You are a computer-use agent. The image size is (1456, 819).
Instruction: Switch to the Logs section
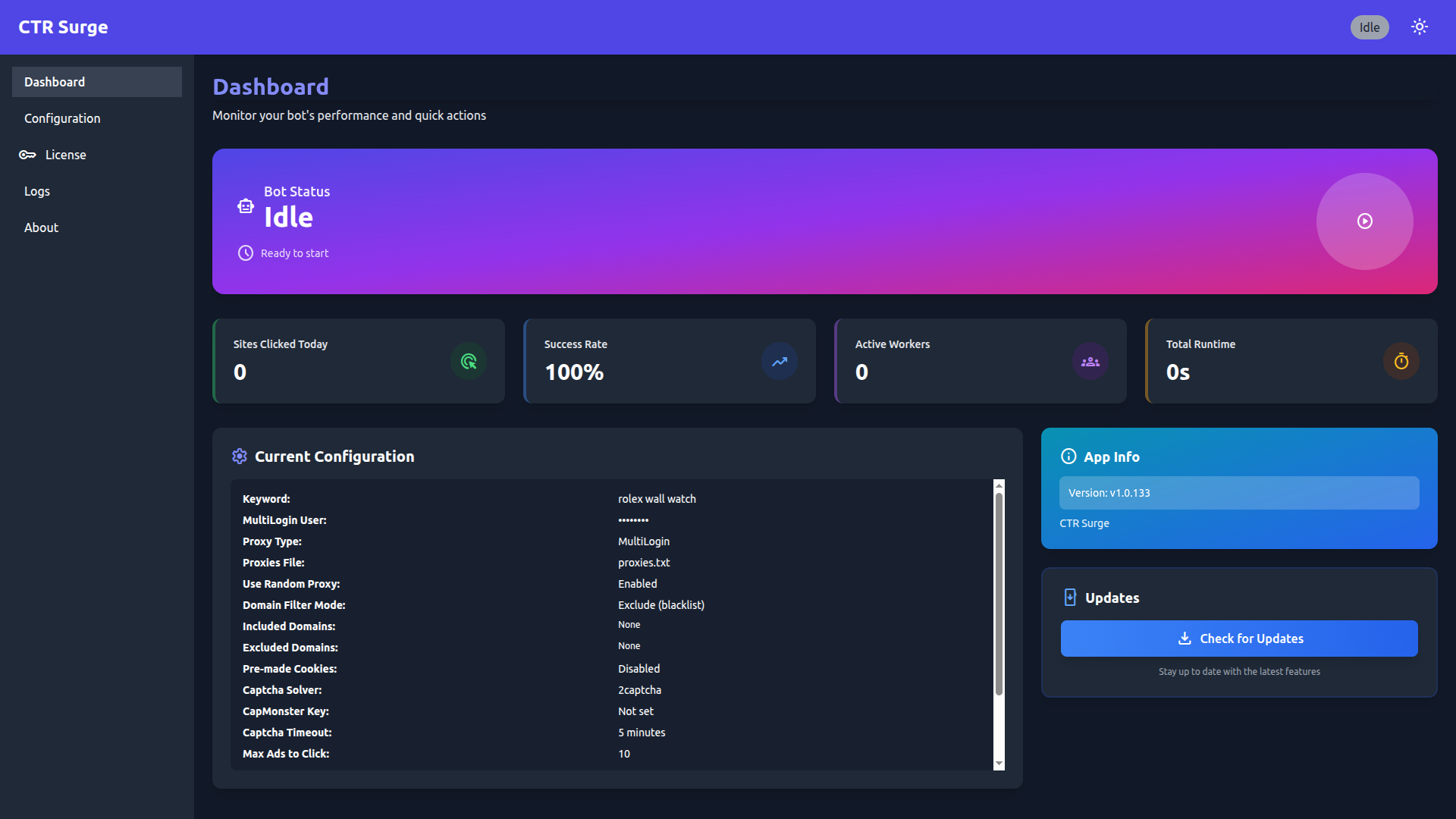pos(36,191)
